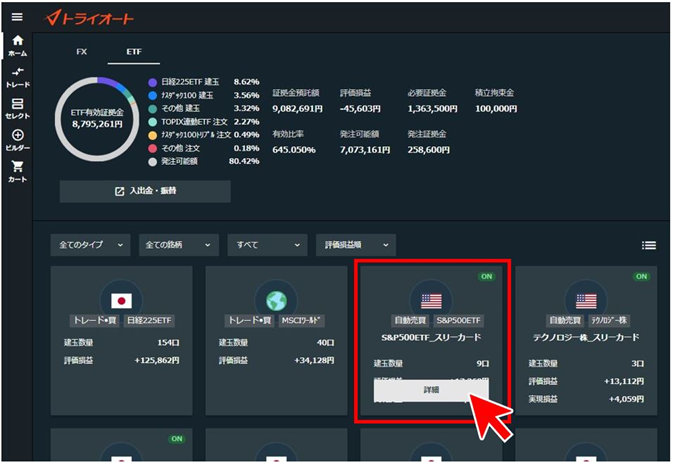Viewport: 673px width, 465px height.
Task: Click +125,862円 on 日経225ETF card
Action: [157, 361]
